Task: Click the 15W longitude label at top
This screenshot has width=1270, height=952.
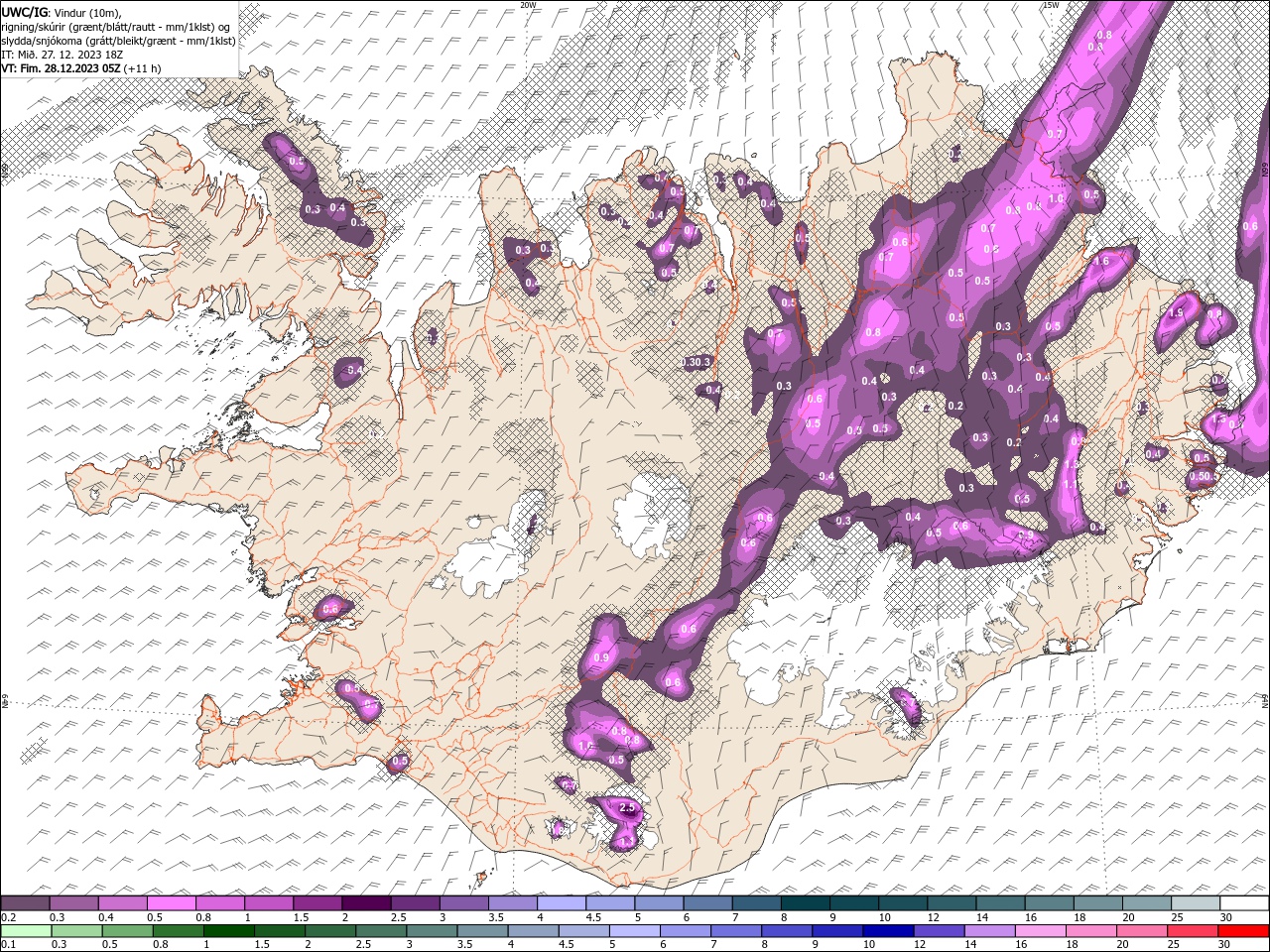Action: click(1050, 4)
